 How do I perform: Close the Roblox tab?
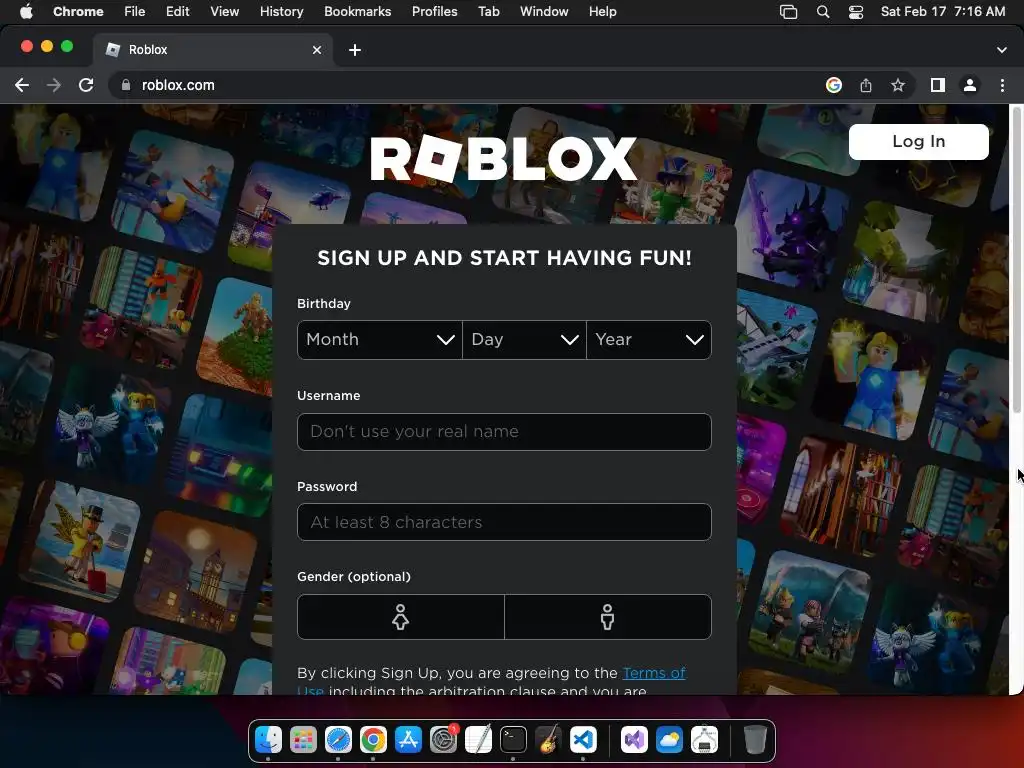click(317, 50)
